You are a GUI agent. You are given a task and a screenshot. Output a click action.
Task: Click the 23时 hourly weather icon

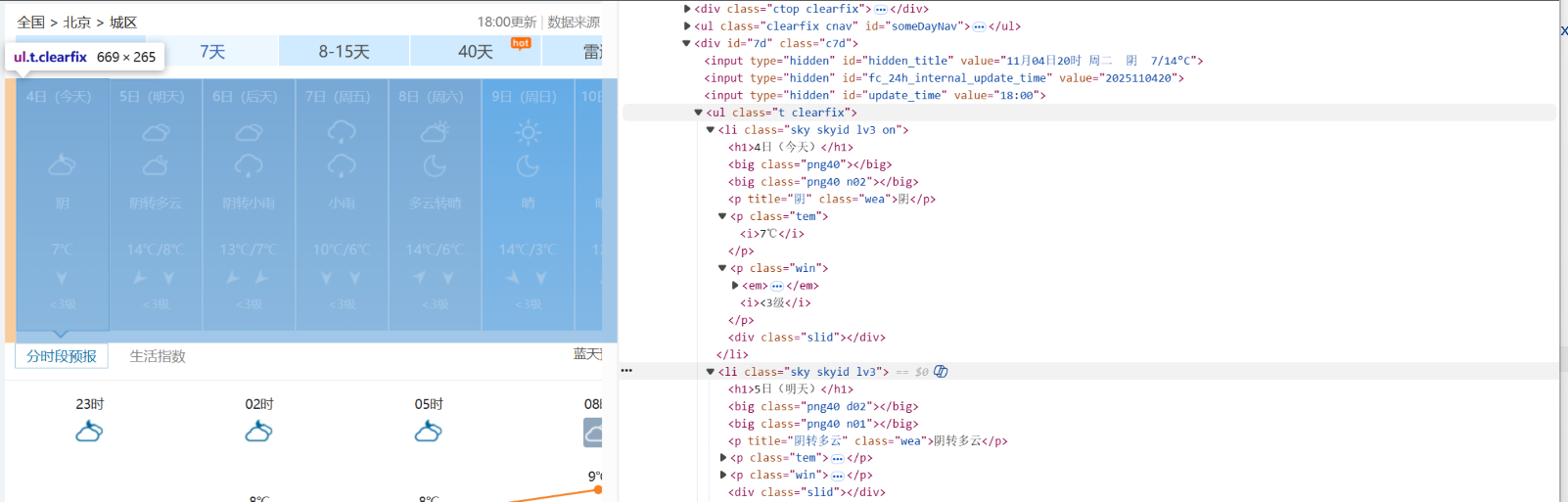point(89,431)
